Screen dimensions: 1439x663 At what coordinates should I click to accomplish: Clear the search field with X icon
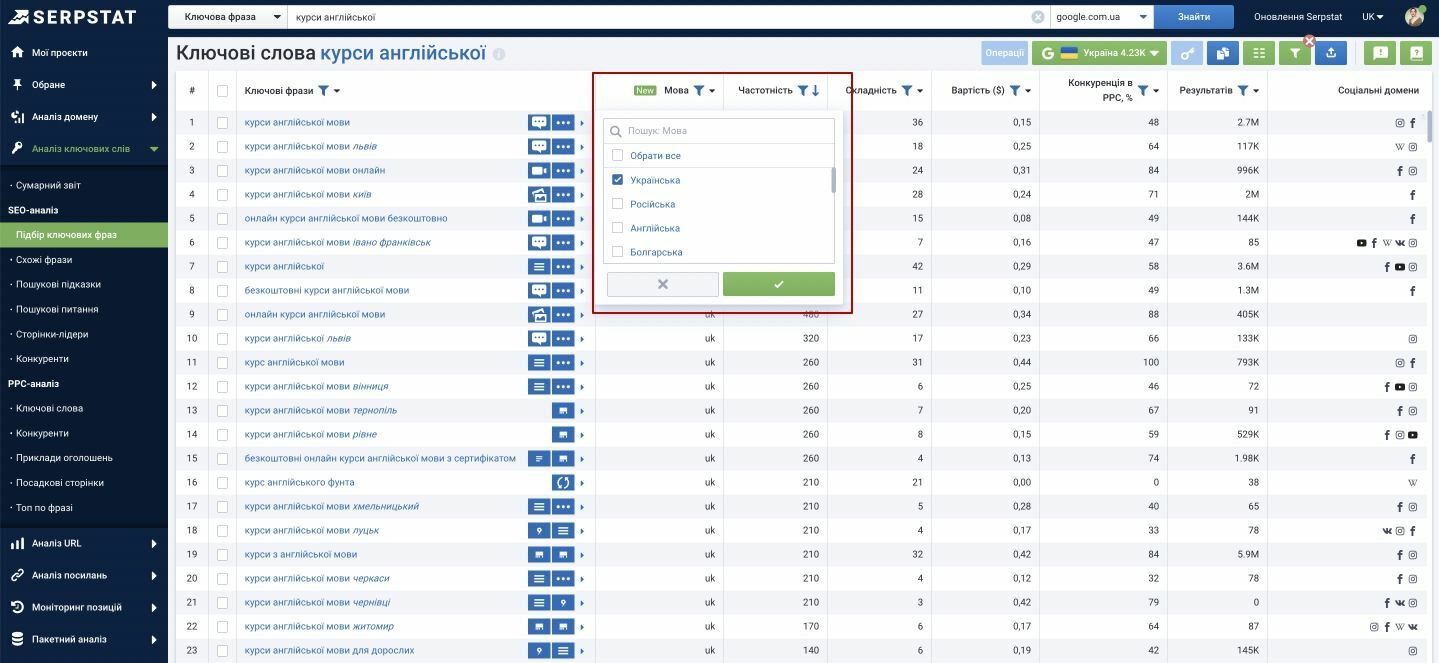[x=1038, y=17]
